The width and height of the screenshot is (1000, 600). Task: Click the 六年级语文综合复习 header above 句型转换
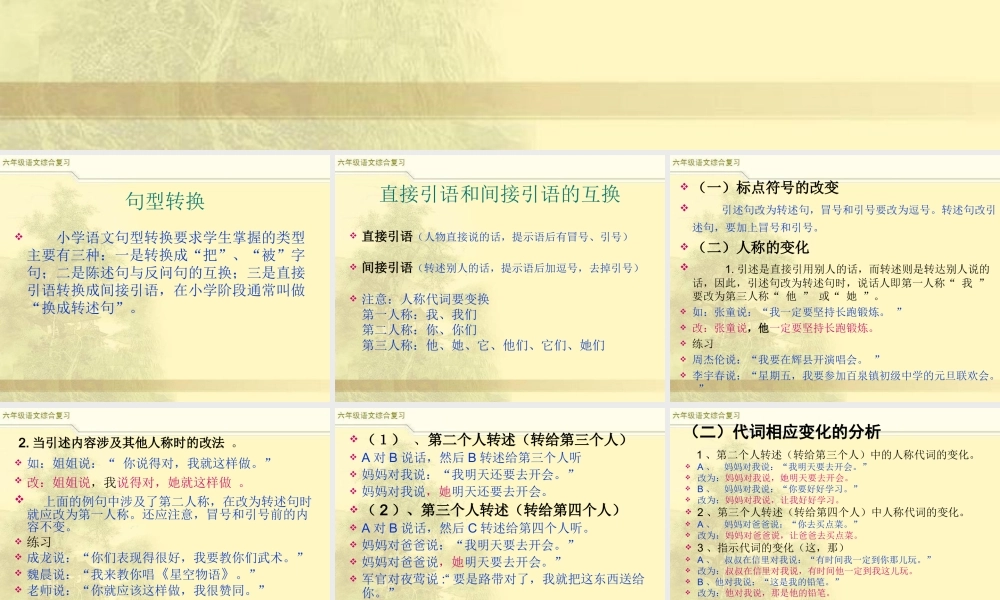pyautogui.click(x=36, y=163)
